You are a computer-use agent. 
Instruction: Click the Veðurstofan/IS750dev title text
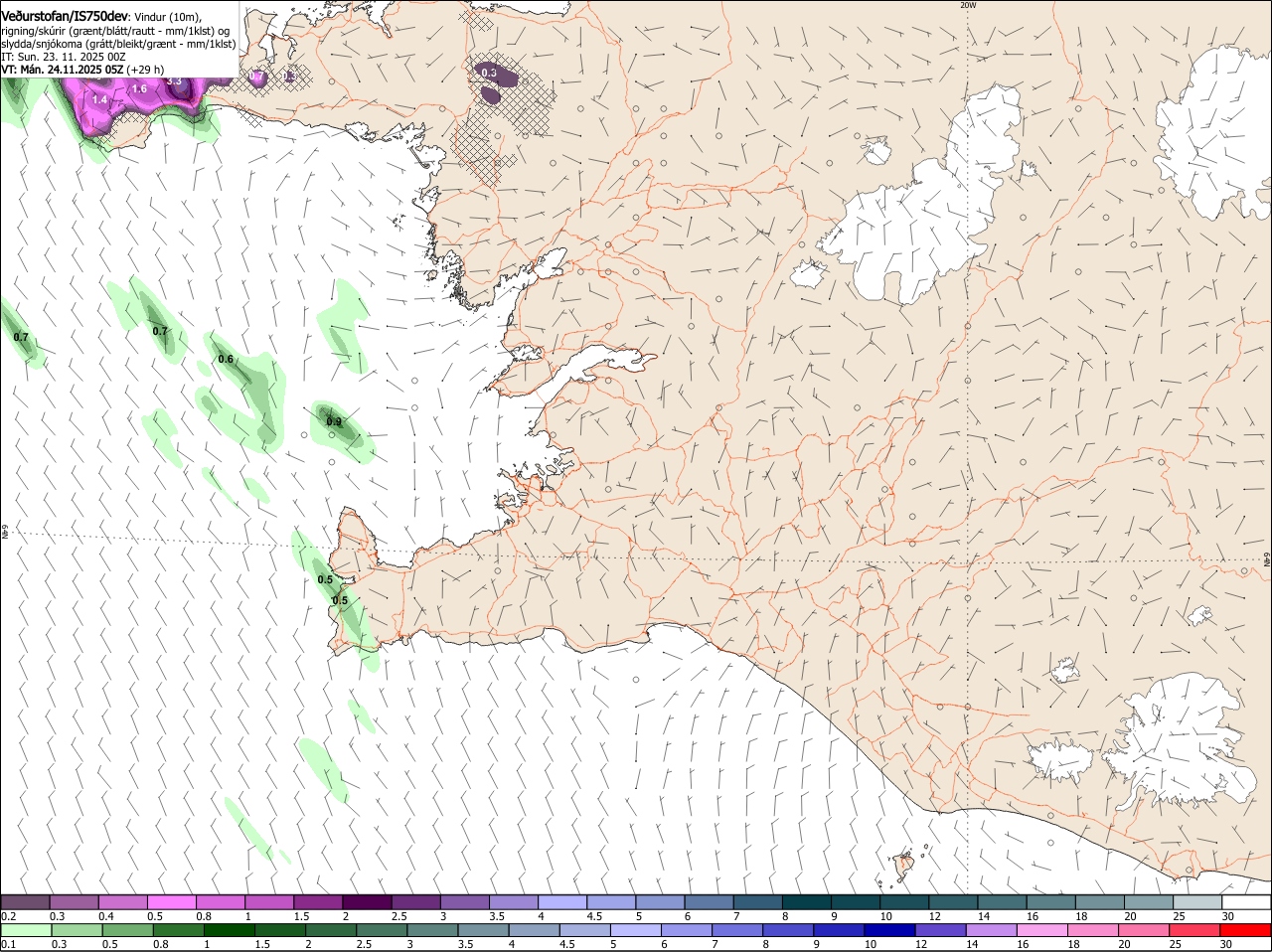65,16
